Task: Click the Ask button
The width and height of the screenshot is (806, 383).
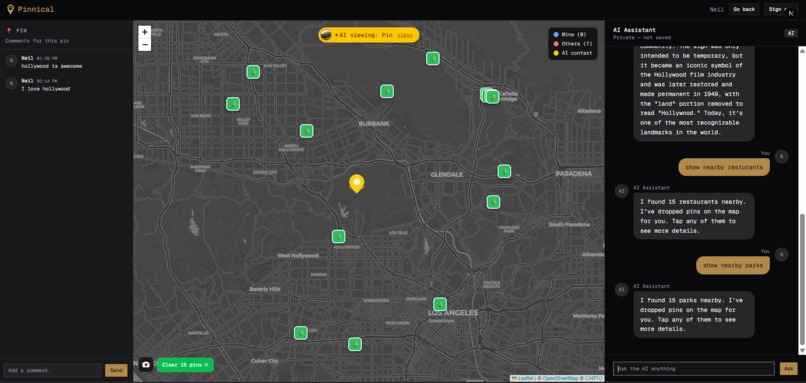Action: pyautogui.click(x=789, y=369)
